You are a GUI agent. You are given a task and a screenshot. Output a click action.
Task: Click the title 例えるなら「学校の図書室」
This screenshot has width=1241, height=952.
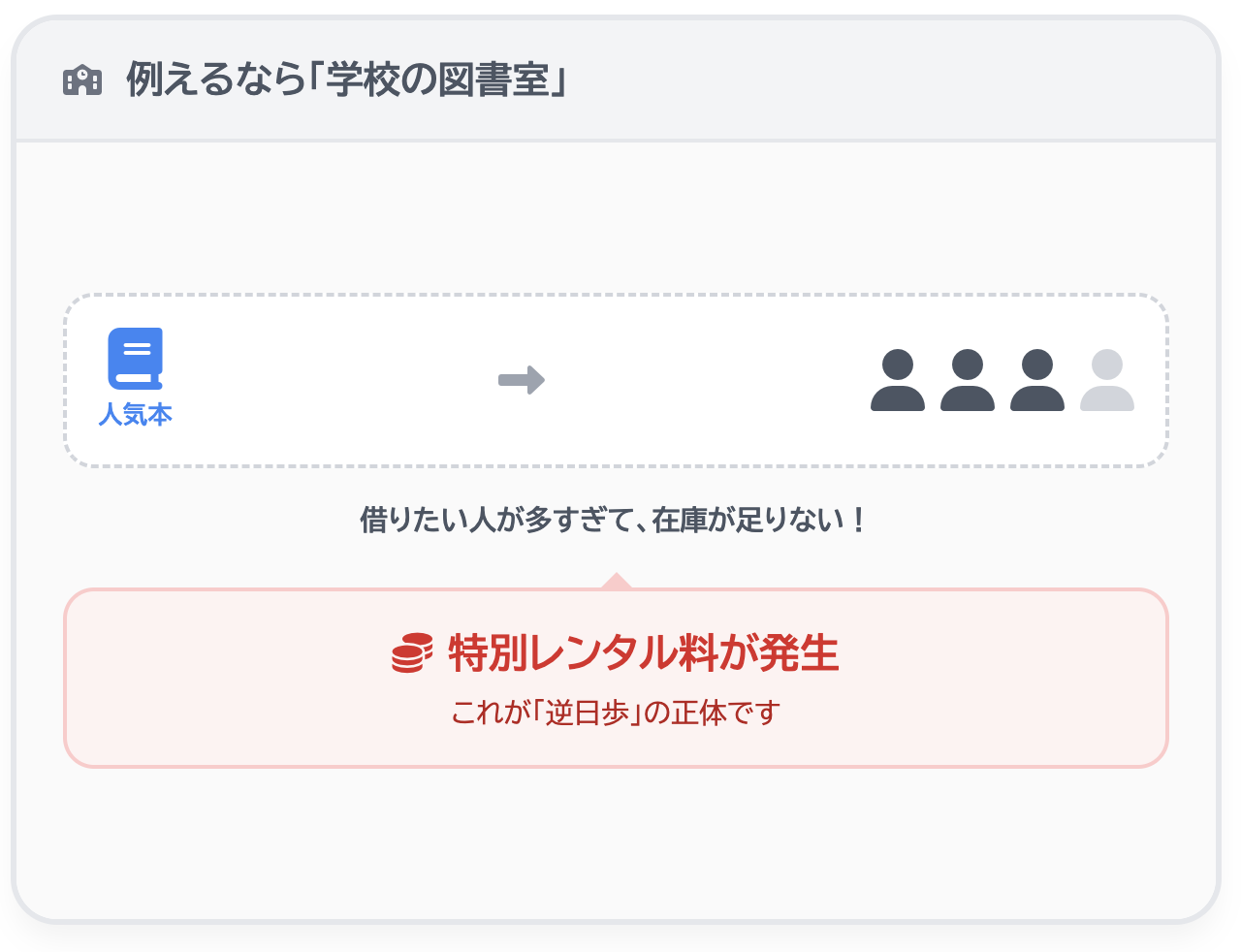tap(346, 79)
